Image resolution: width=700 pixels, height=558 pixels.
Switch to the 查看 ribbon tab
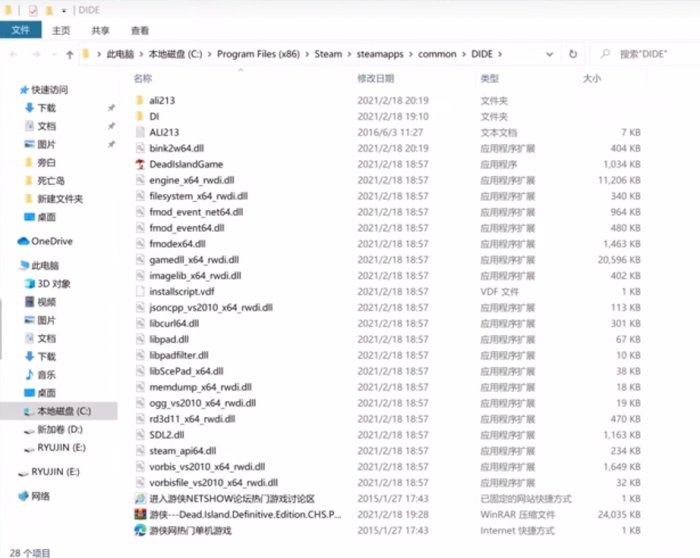point(140,30)
